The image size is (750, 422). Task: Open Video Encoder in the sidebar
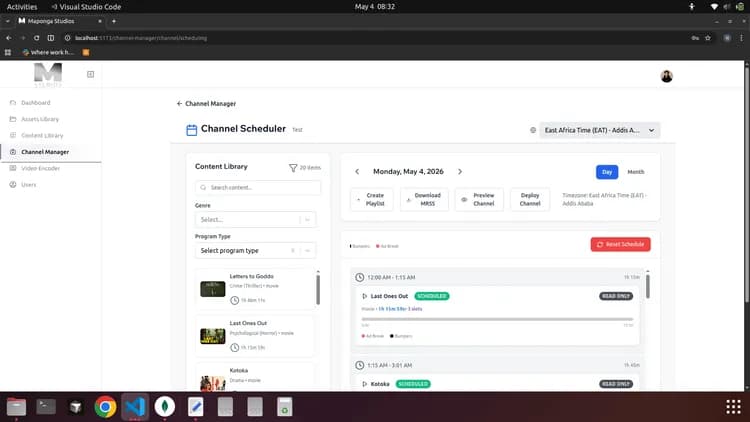[x=50, y=168]
